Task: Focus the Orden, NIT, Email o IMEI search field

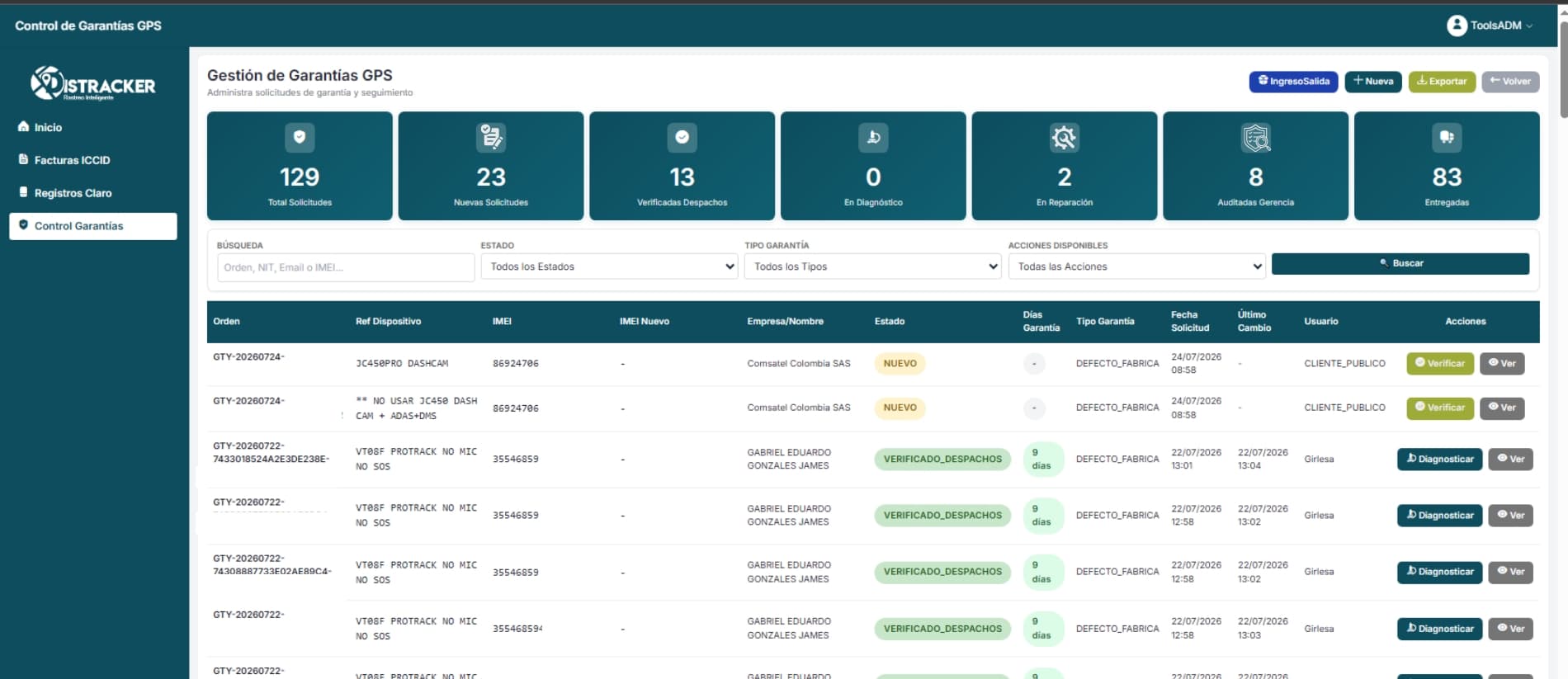Action: [x=346, y=267]
